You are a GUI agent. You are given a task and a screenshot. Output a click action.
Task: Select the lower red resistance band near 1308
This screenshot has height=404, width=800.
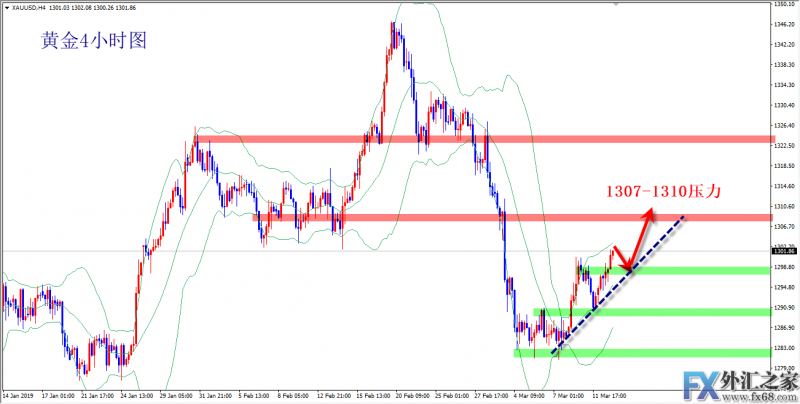pyautogui.click(x=480, y=217)
